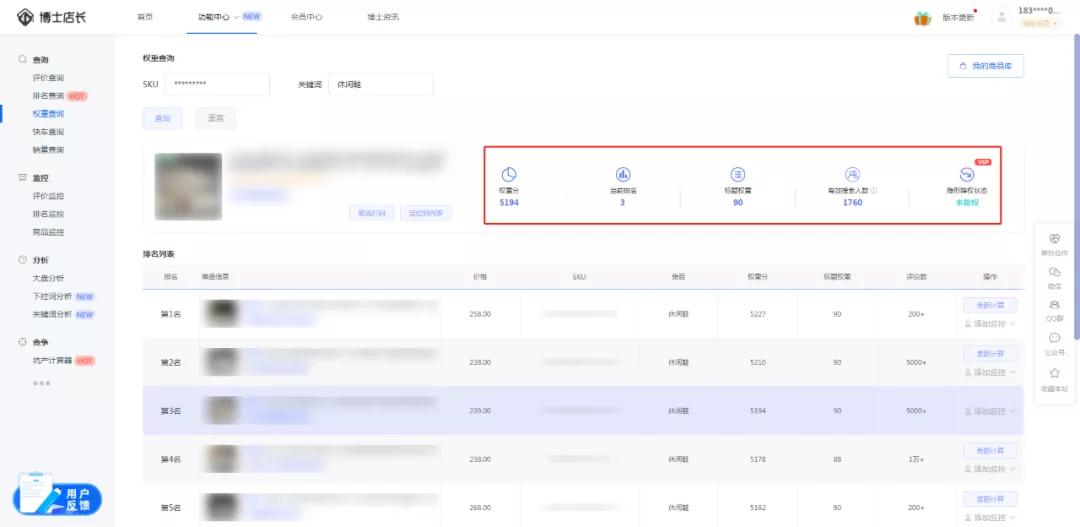Viewport: 1080px width, 527px height.
Task: Click 重新计算 in 第1名 row
Action: tap(990, 305)
